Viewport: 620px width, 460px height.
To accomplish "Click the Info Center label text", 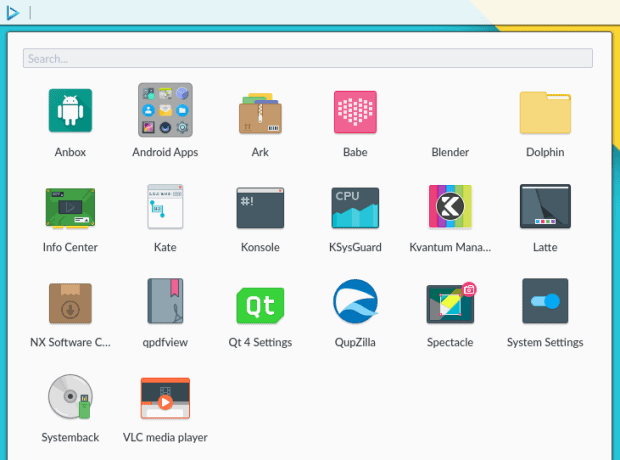I will click(70, 247).
